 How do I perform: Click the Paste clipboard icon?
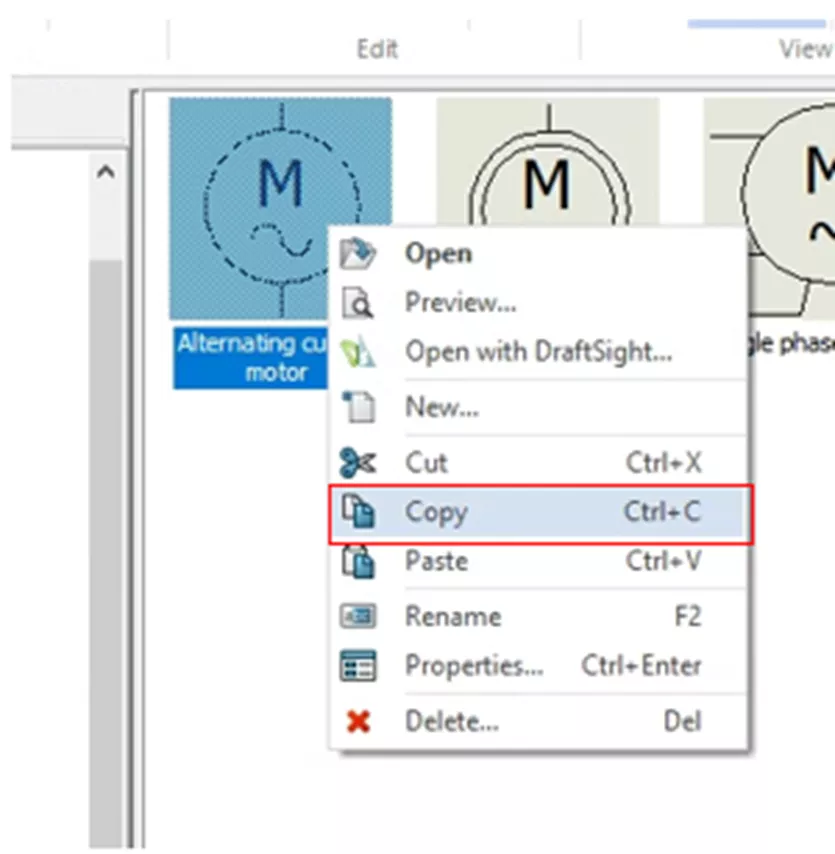click(357, 561)
